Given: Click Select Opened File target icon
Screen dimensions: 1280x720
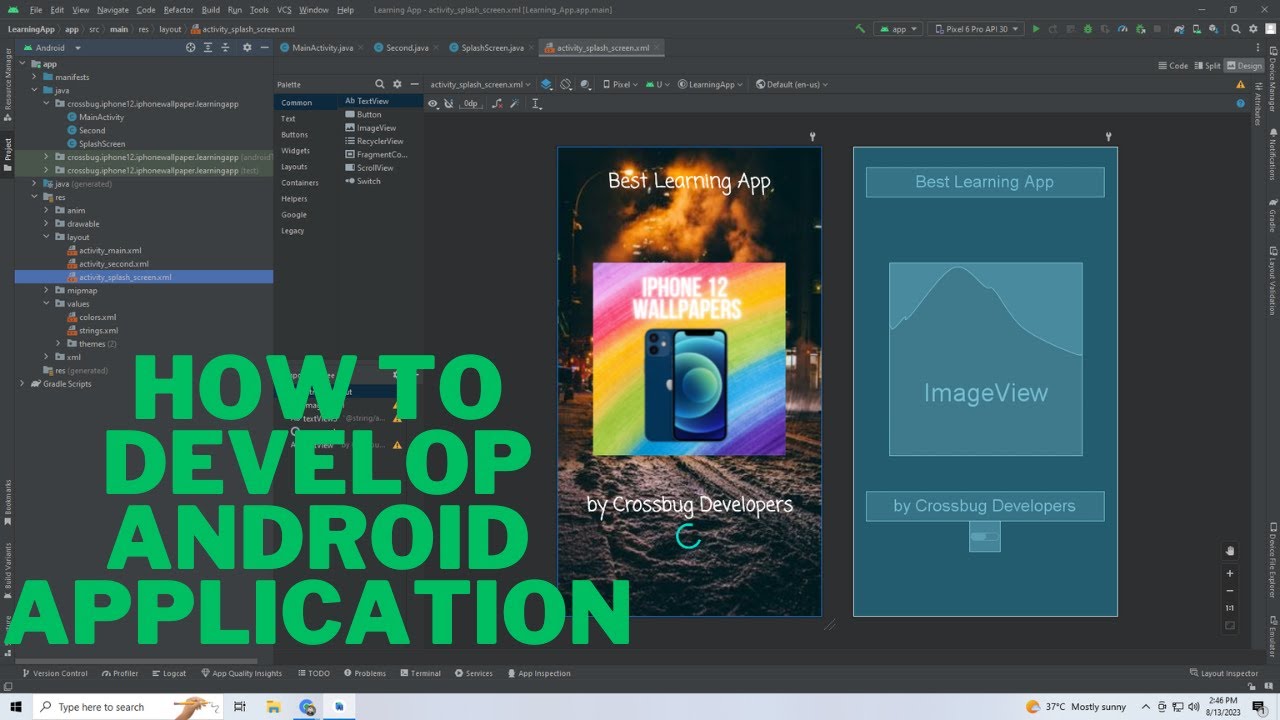Looking at the screenshot, I should coord(190,47).
